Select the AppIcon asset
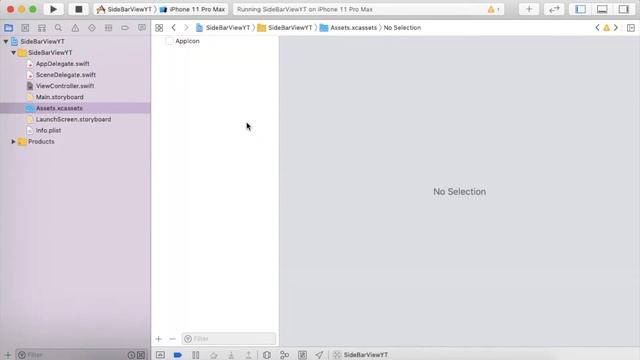This screenshot has width=640, height=360. pos(187,41)
